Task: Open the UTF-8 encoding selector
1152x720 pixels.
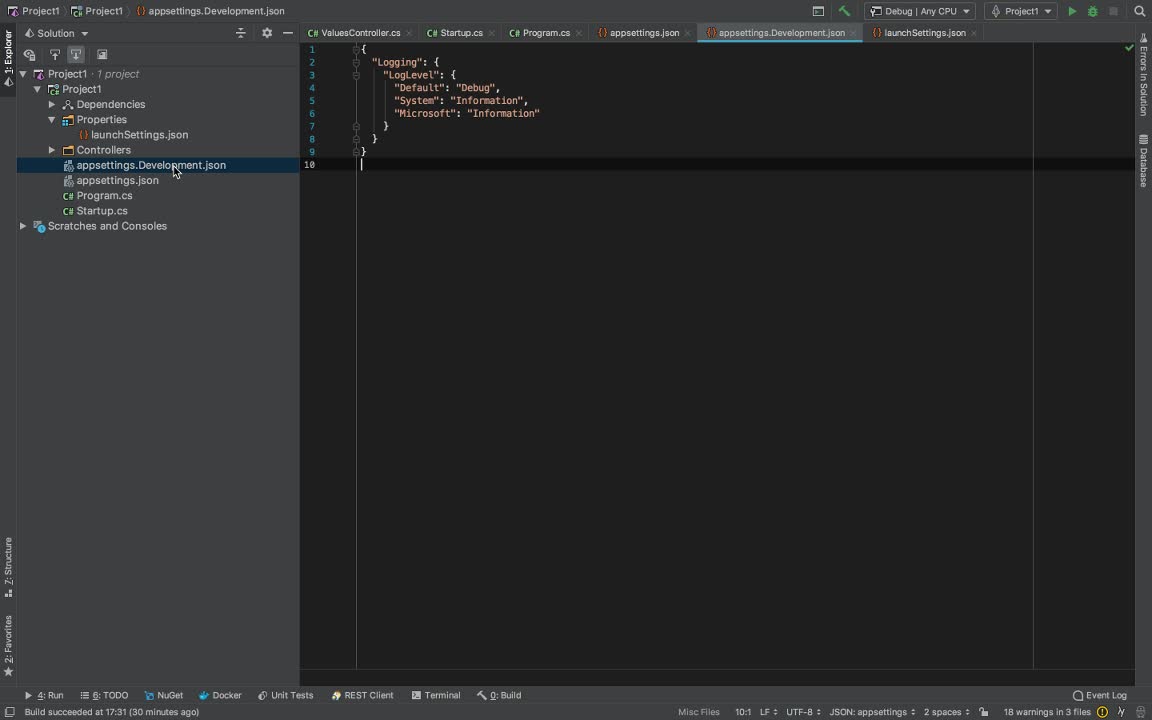Action: click(803, 712)
